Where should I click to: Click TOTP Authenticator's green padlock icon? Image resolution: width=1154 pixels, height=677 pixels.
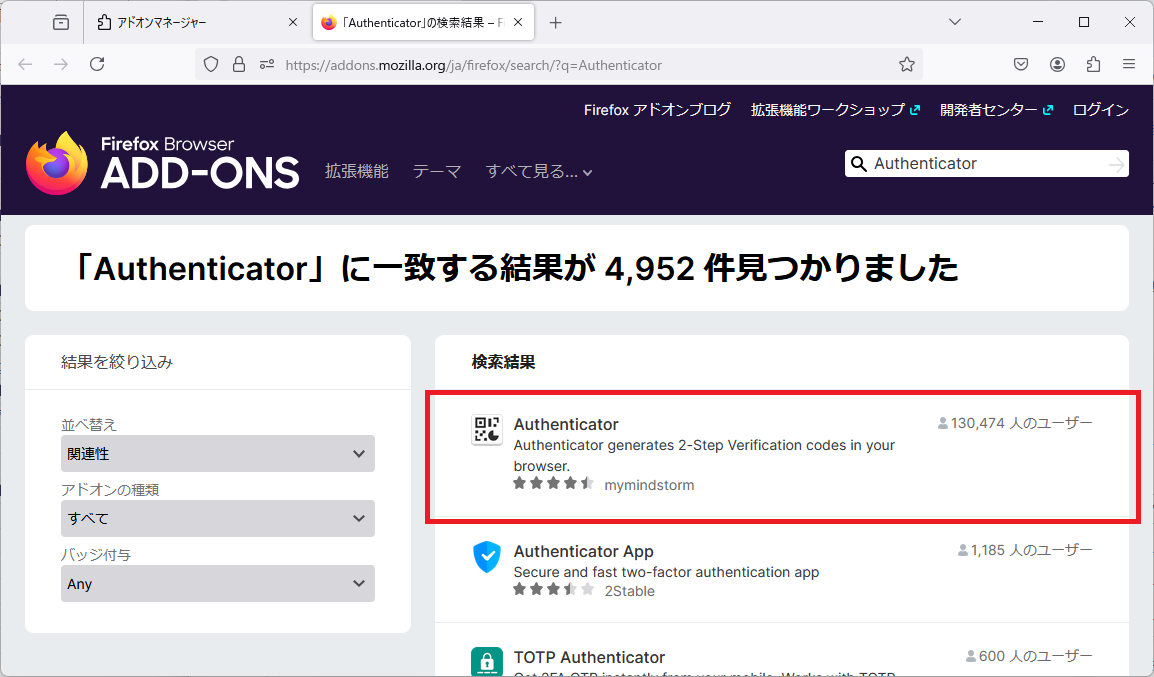point(486,662)
